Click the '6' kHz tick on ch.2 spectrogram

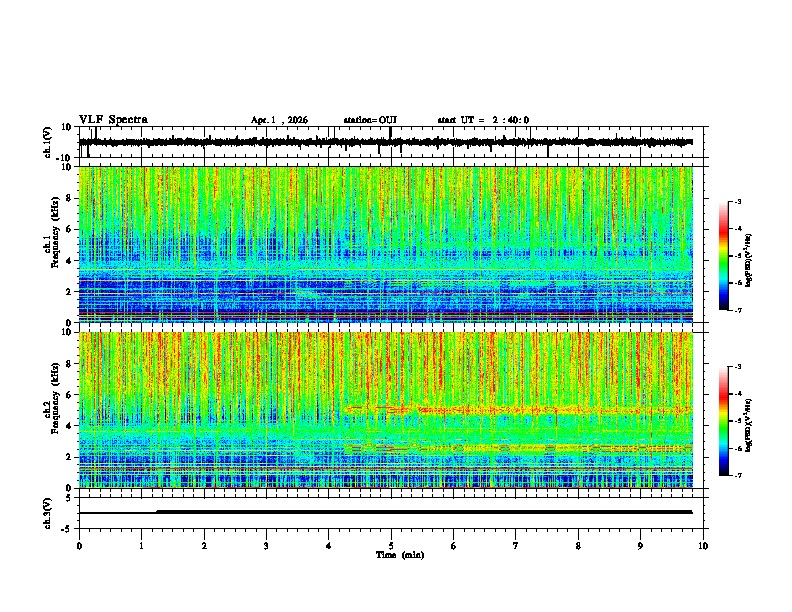tap(70, 395)
